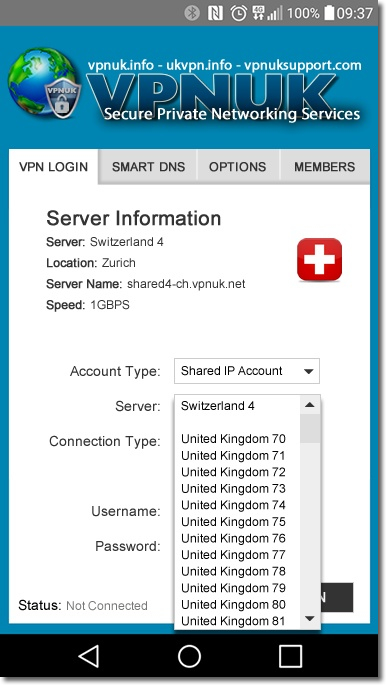Tap the recent apps square icon
This screenshot has width=386, height=685.
click(x=290, y=656)
